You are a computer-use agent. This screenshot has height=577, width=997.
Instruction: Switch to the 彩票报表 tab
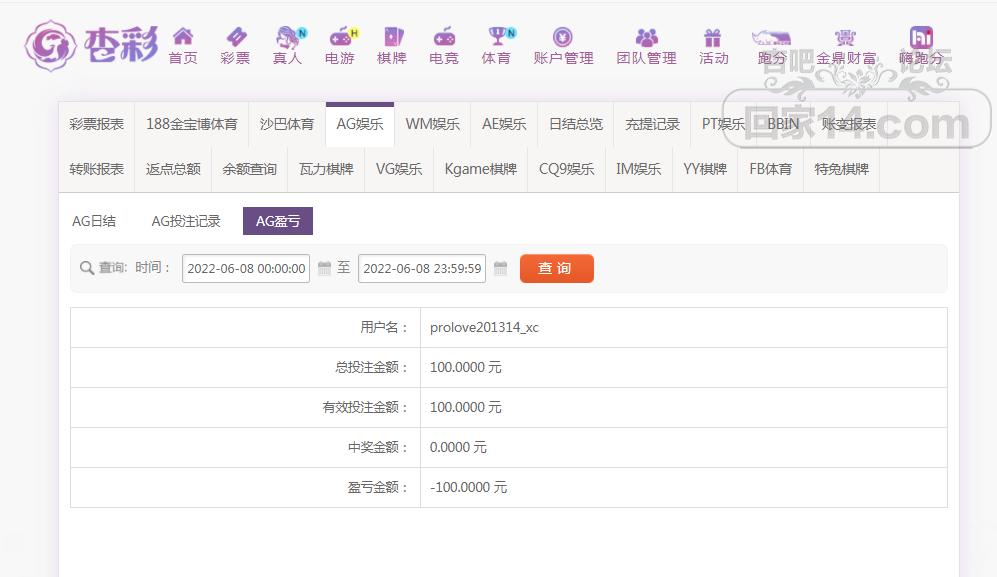(97, 125)
